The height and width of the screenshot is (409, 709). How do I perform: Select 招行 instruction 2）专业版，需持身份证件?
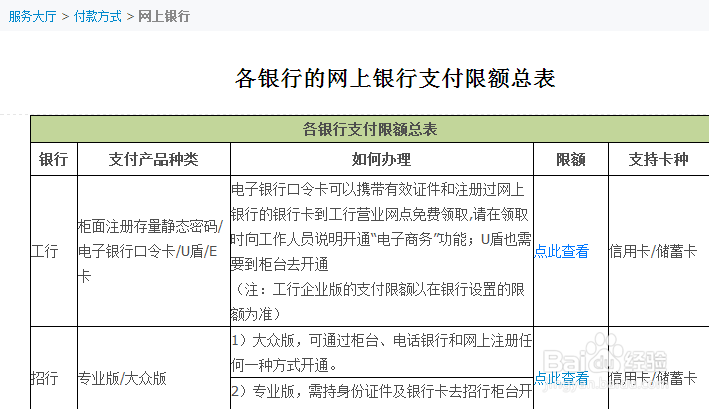[x=381, y=391]
